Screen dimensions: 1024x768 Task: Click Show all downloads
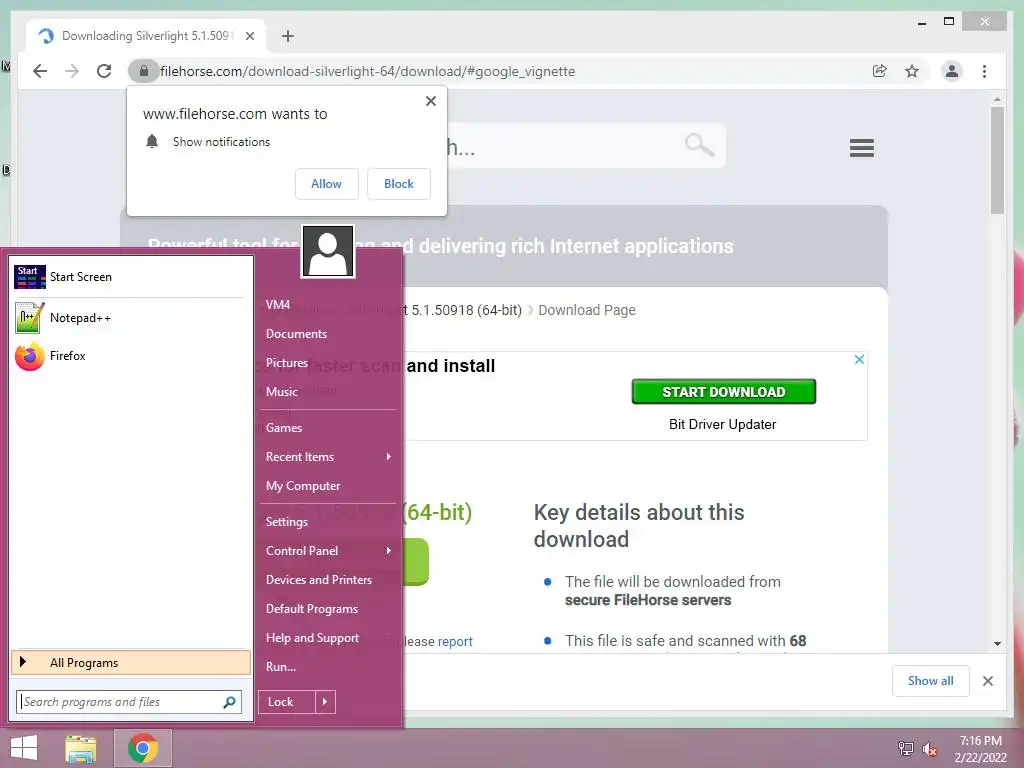click(931, 681)
